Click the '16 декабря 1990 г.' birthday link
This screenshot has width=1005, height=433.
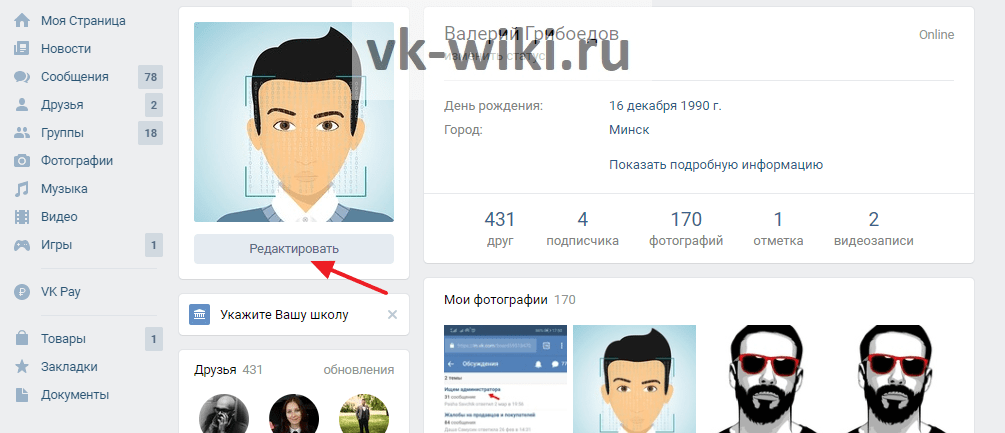pos(665,106)
